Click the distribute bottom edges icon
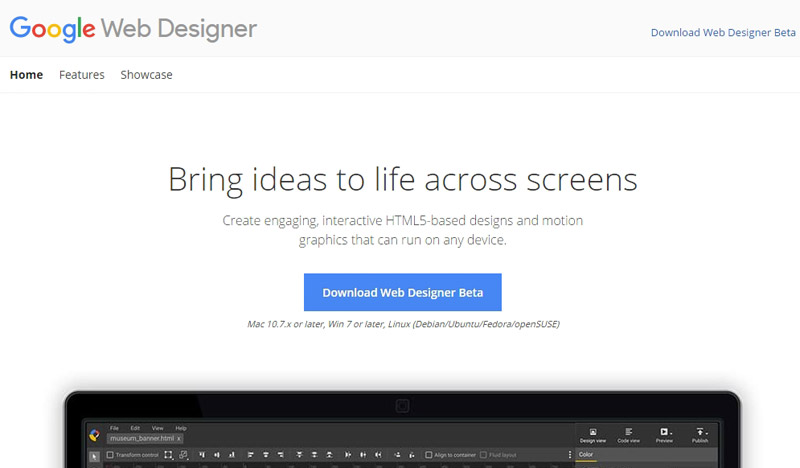 330,455
